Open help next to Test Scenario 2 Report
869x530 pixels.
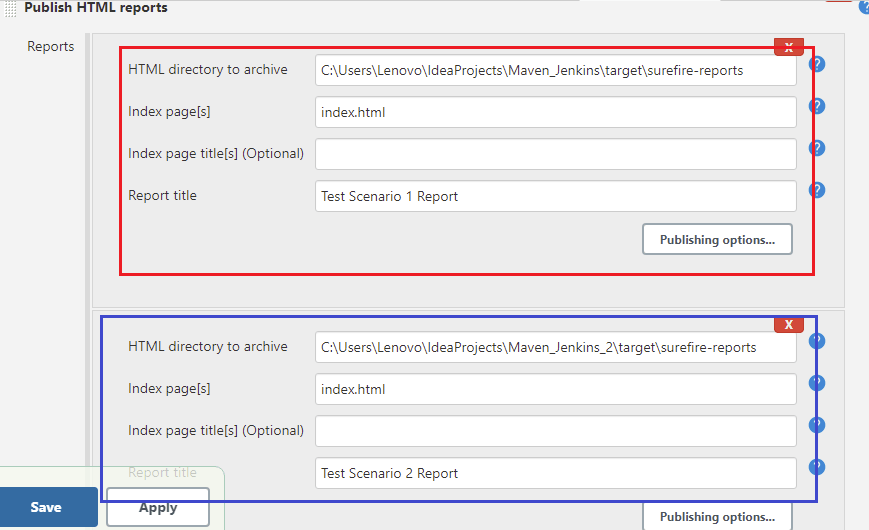(817, 467)
